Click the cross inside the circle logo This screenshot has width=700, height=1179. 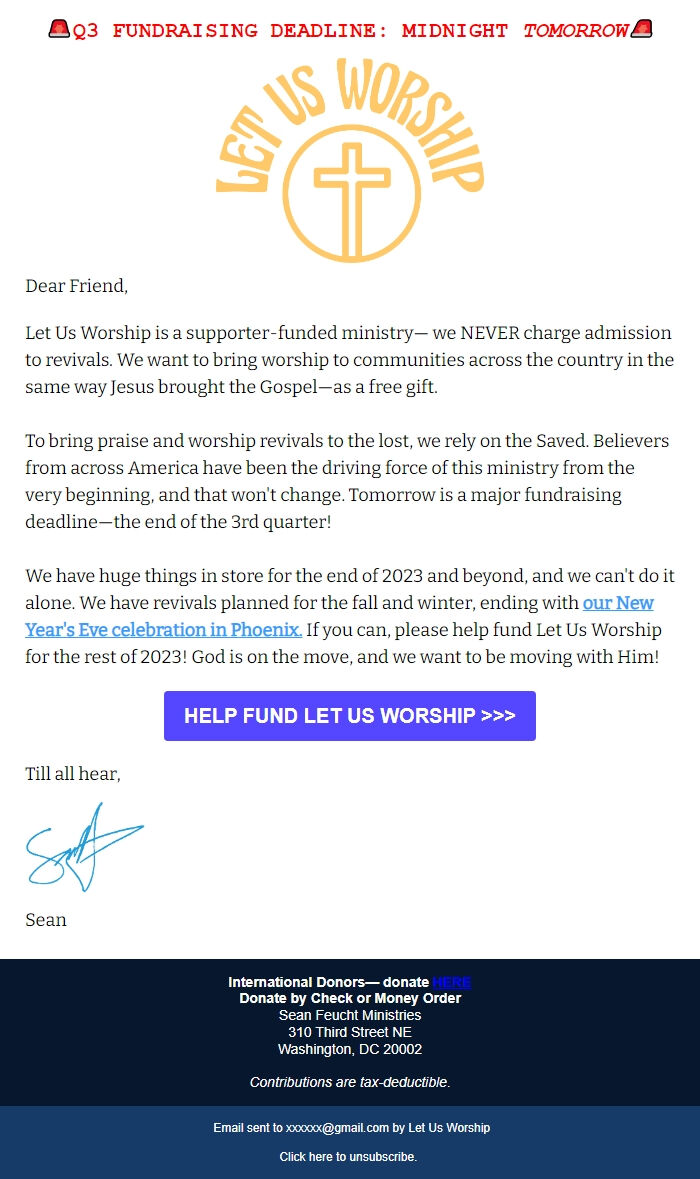tap(350, 188)
